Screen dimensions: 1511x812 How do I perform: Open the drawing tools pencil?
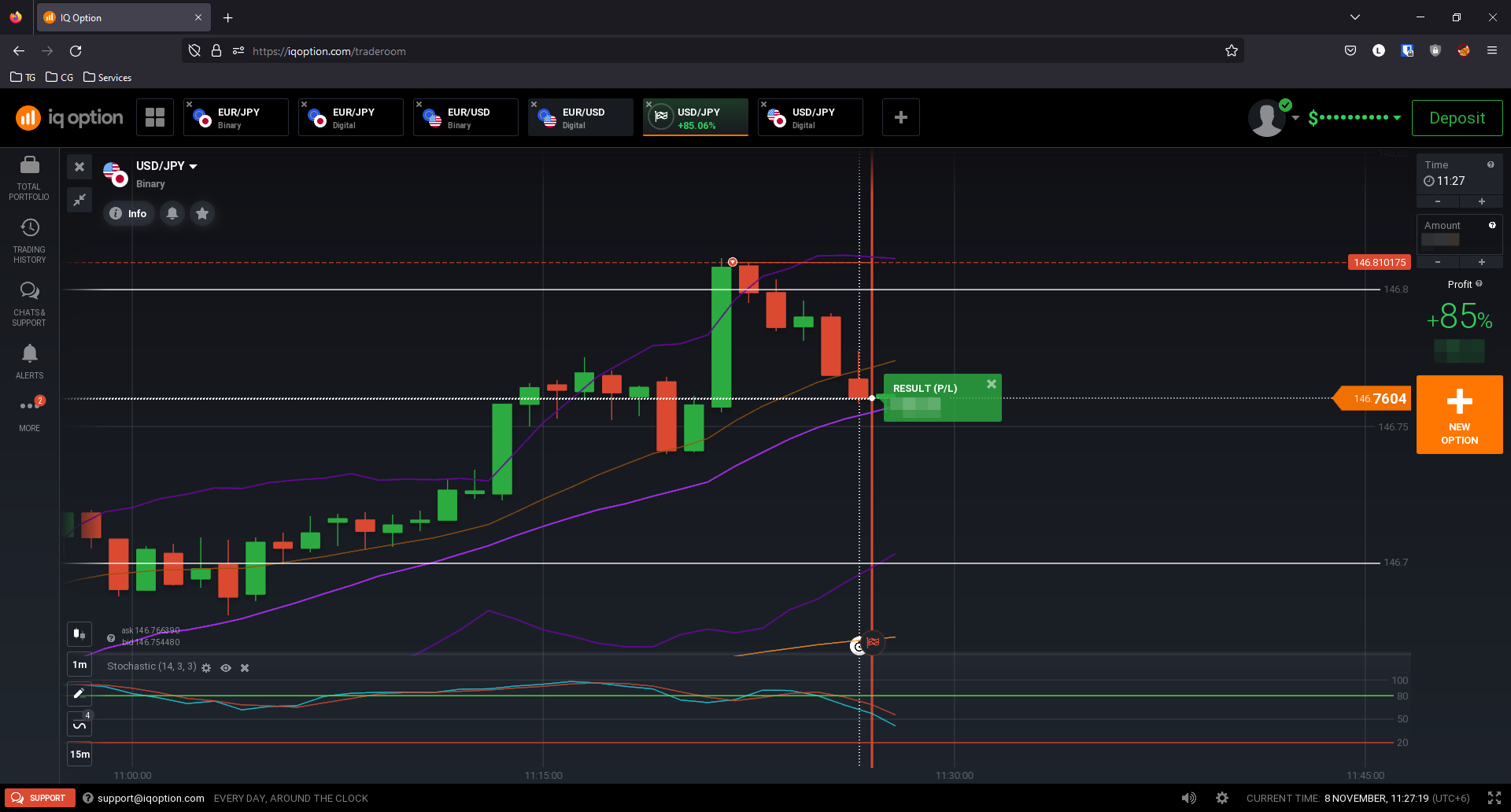(79, 694)
